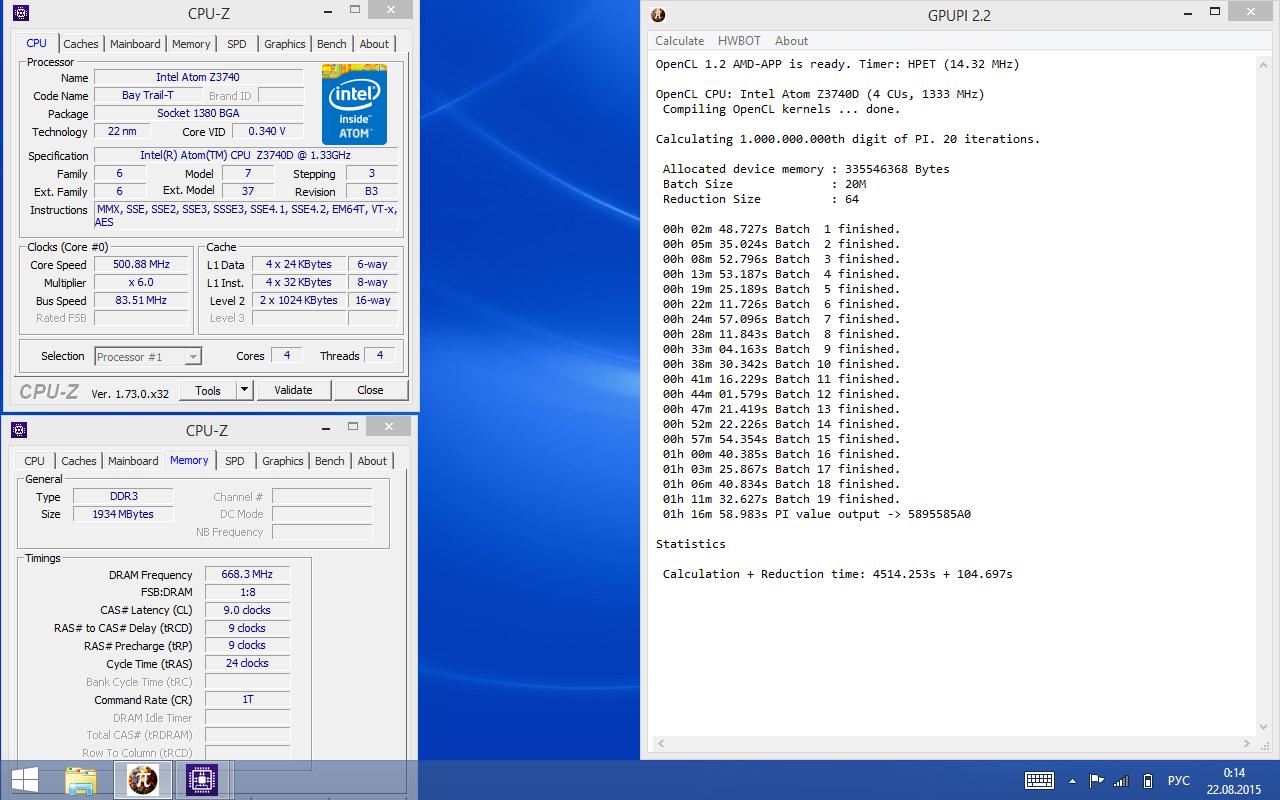This screenshot has width=1280, height=800.
Task: Click the DRAM Frequency value 668.3 MHz
Action: (x=247, y=574)
